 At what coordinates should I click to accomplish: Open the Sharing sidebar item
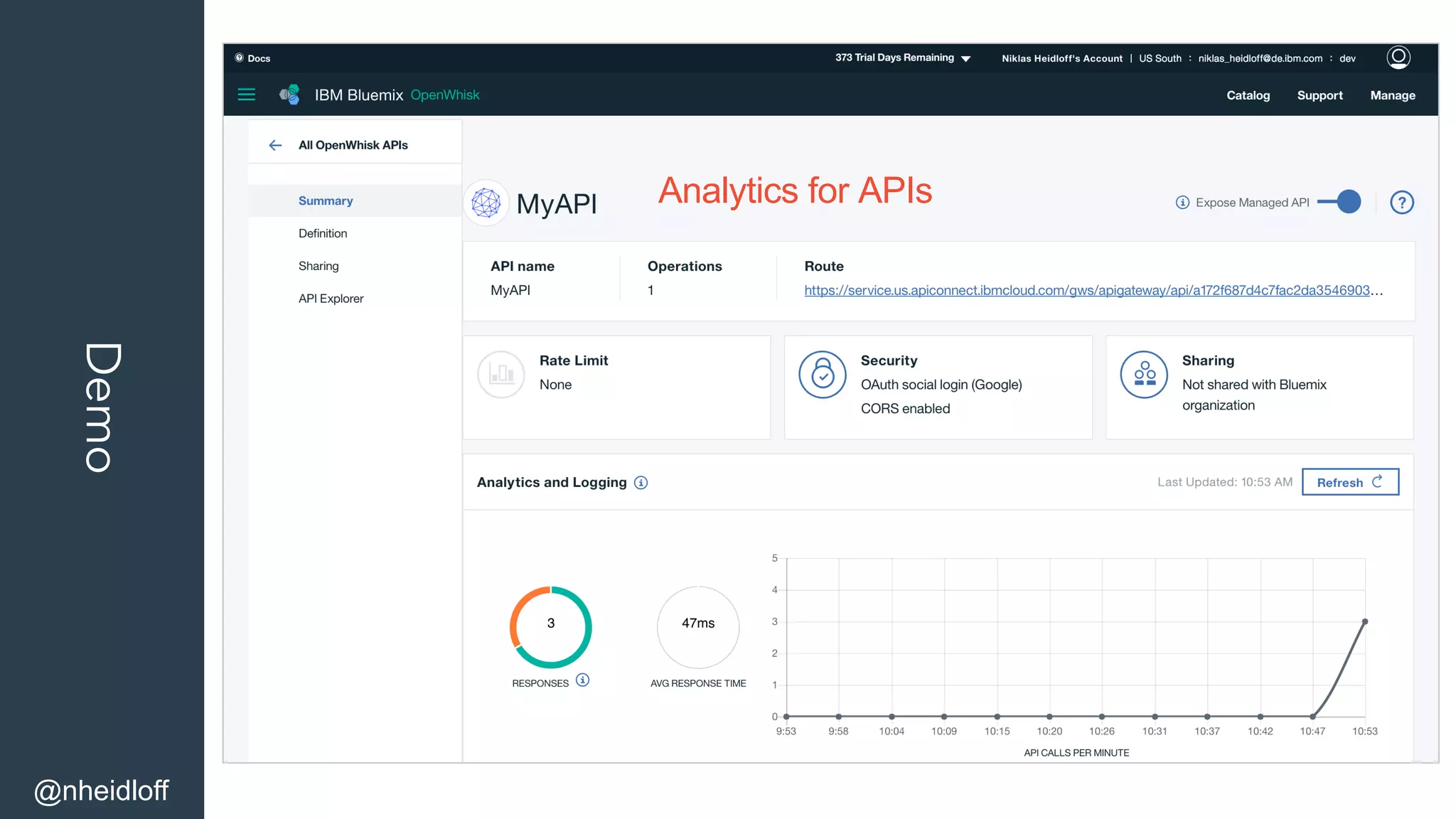318,266
